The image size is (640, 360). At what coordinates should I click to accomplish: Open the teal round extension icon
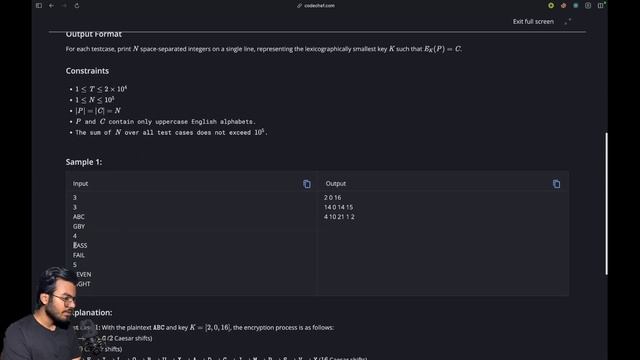(576, 6)
